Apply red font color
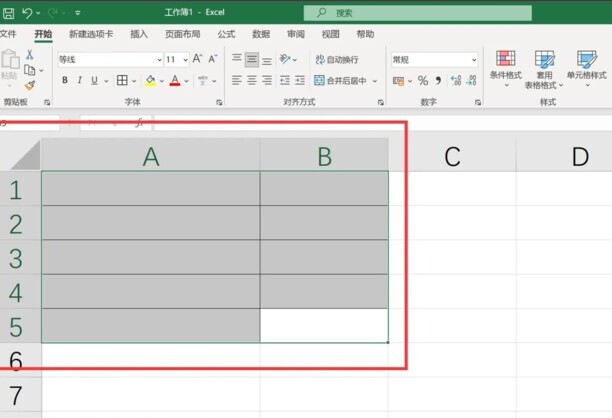The height and width of the screenshot is (418, 612). pos(175,80)
